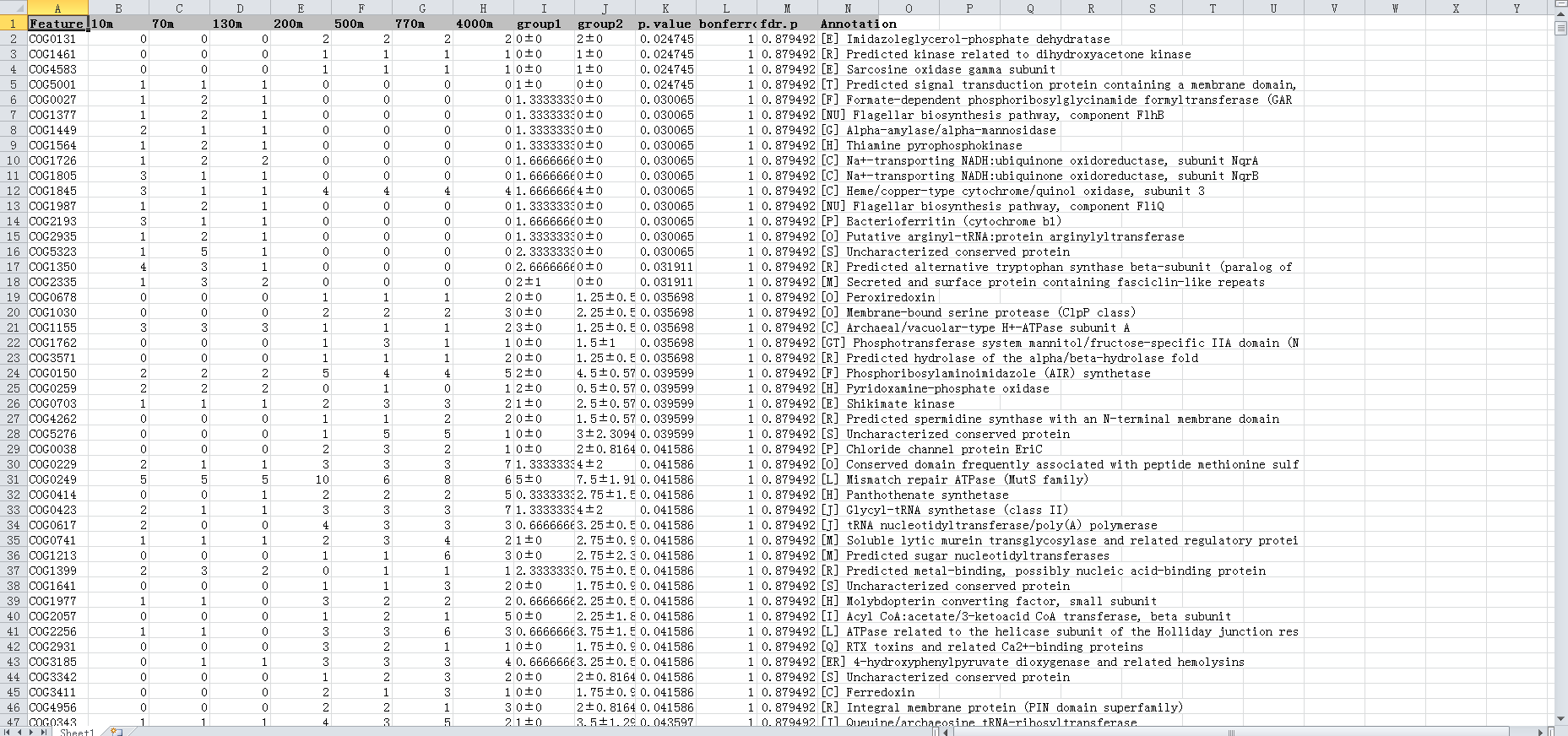Image resolution: width=1568 pixels, height=736 pixels.
Task: Click the vertical scrollbar thumb
Action: pos(1561,28)
